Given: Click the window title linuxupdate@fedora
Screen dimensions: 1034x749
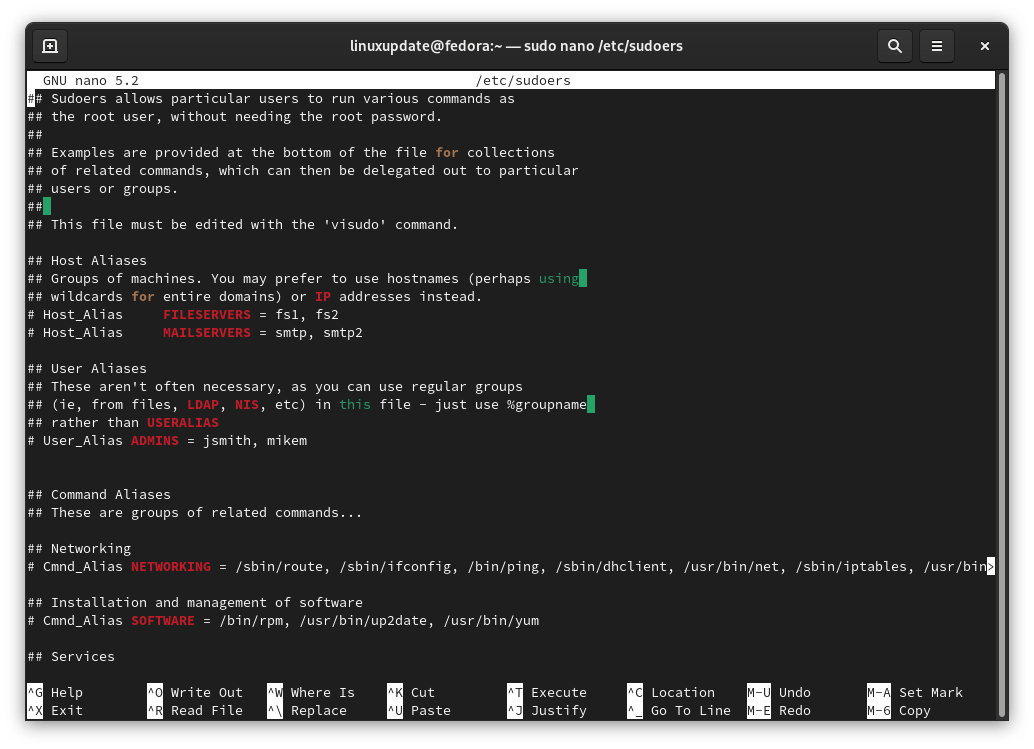Looking at the screenshot, I should 516,46.
